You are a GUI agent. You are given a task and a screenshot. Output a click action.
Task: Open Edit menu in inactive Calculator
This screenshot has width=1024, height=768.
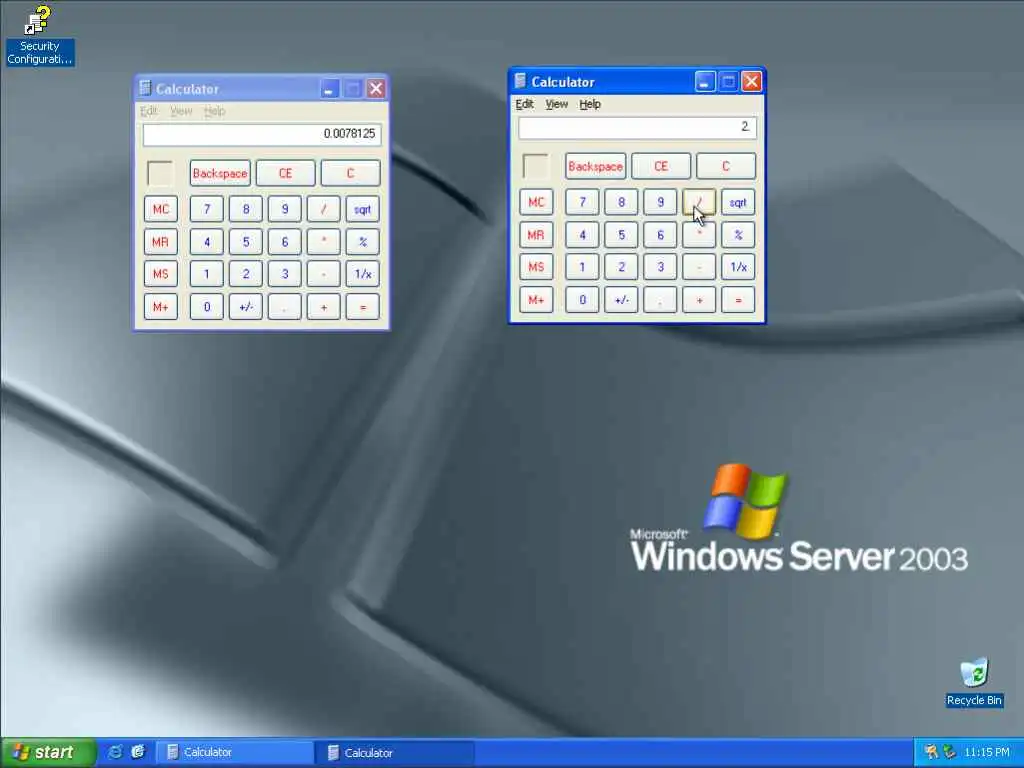(x=149, y=111)
